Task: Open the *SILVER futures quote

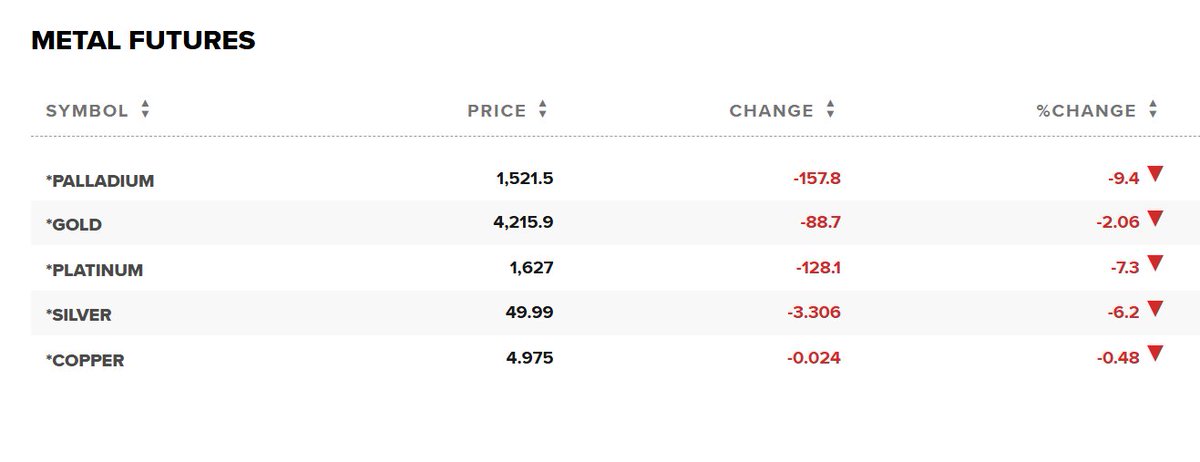Action: pos(78,315)
